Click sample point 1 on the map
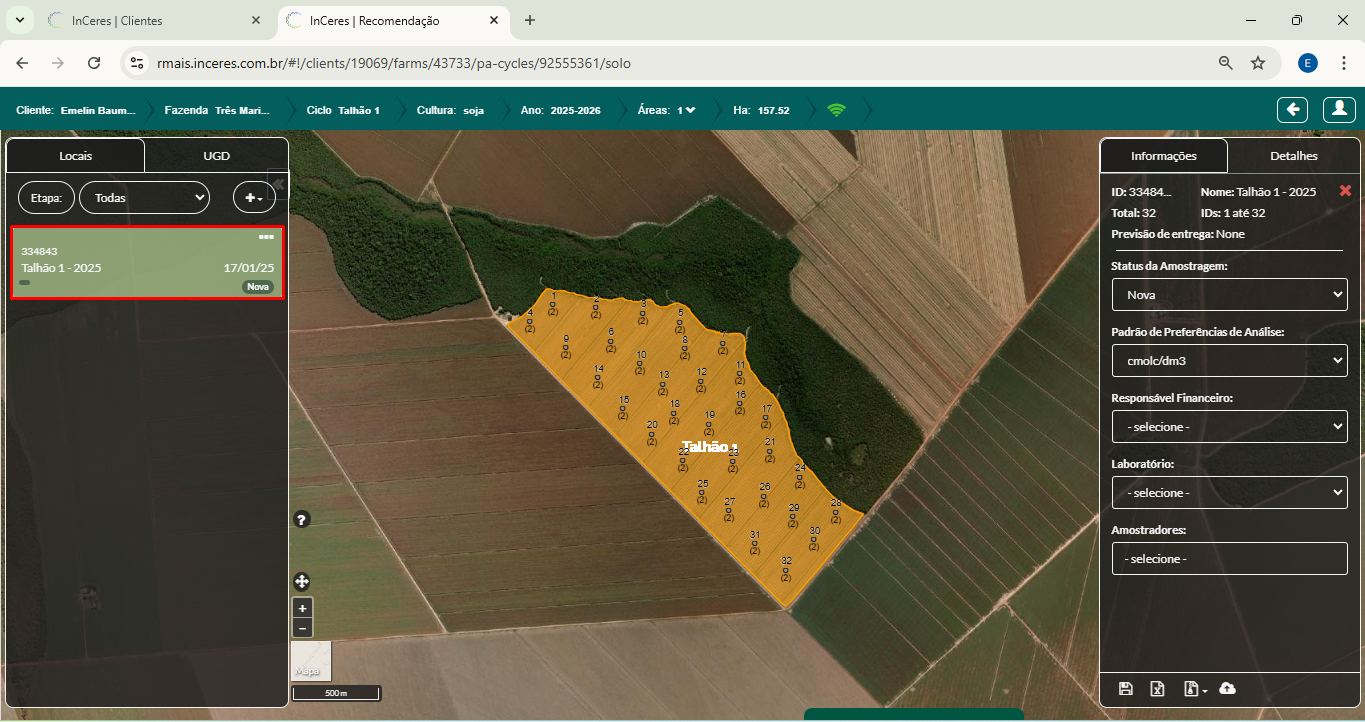The width and height of the screenshot is (1365, 722). (x=553, y=304)
